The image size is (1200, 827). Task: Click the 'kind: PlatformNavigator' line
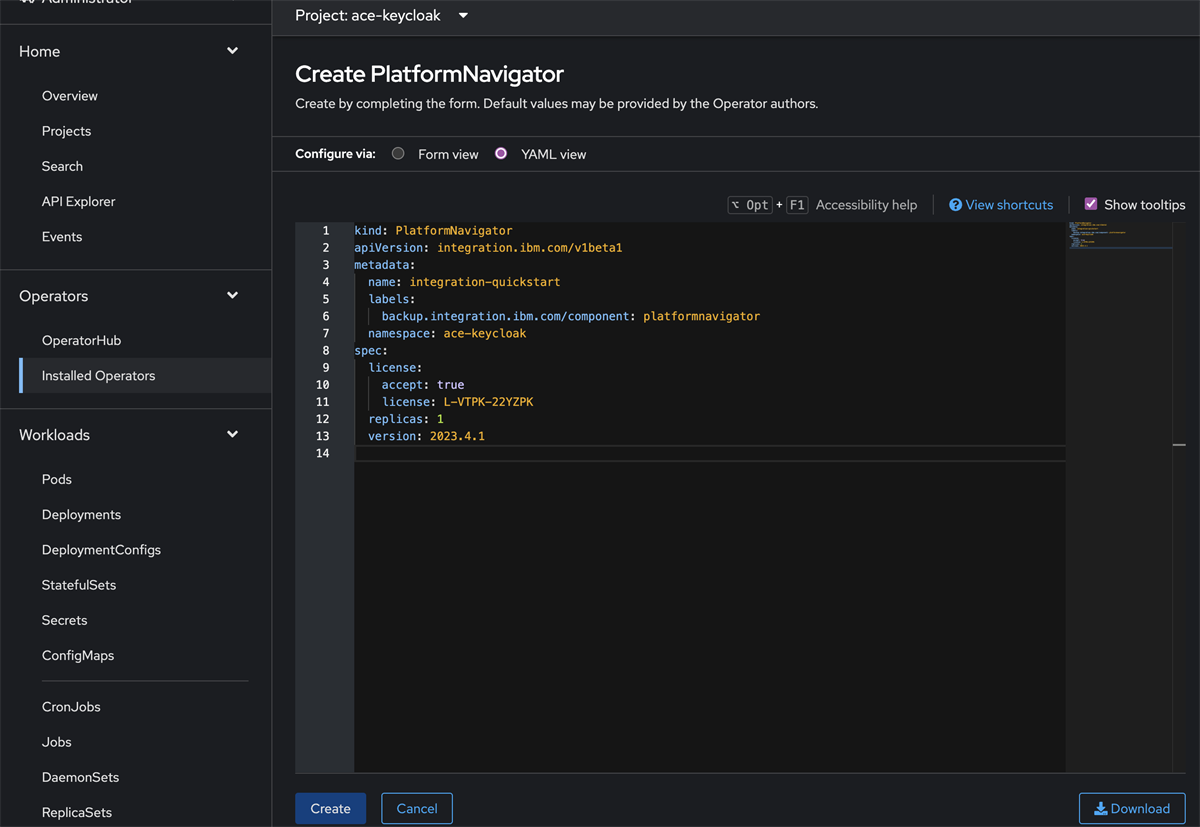click(433, 230)
